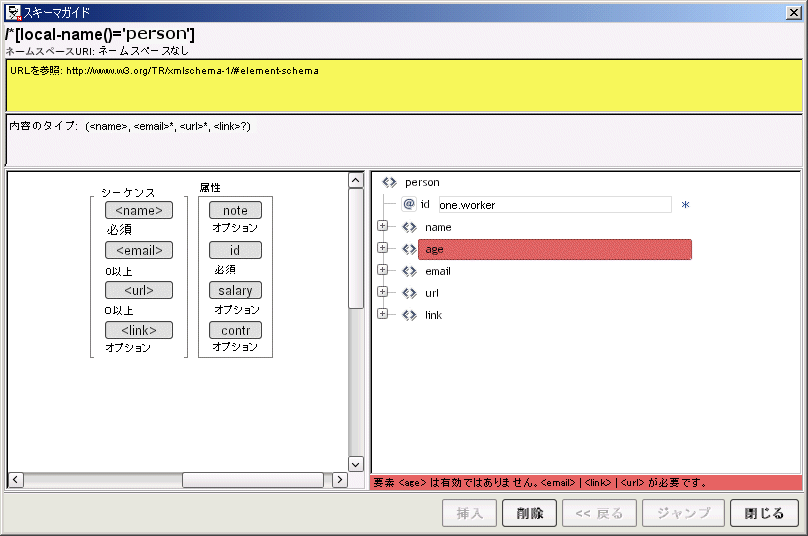Click the vertical scrollbar thumb

coord(356,248)
